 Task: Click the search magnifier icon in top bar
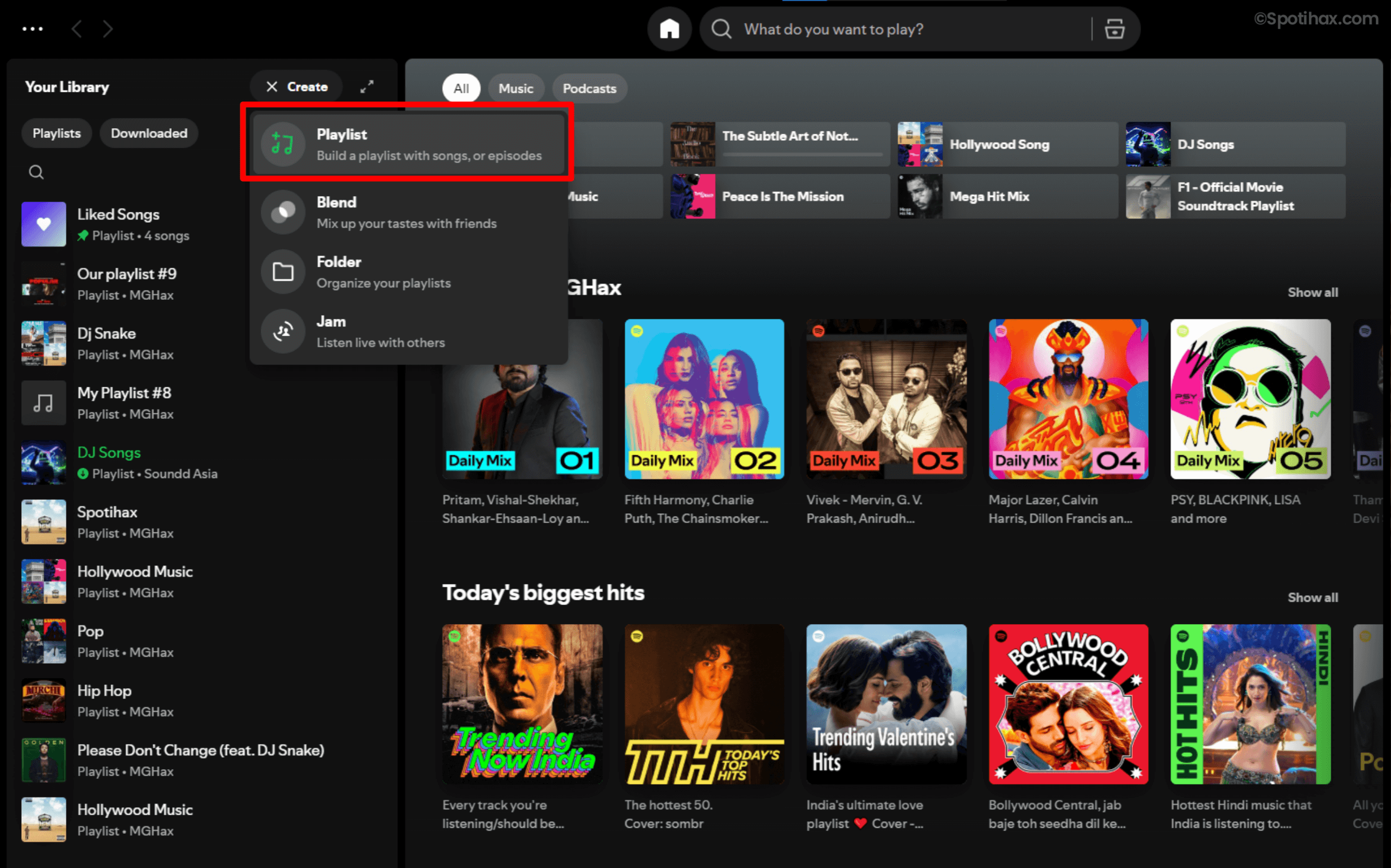coord(721,29)
